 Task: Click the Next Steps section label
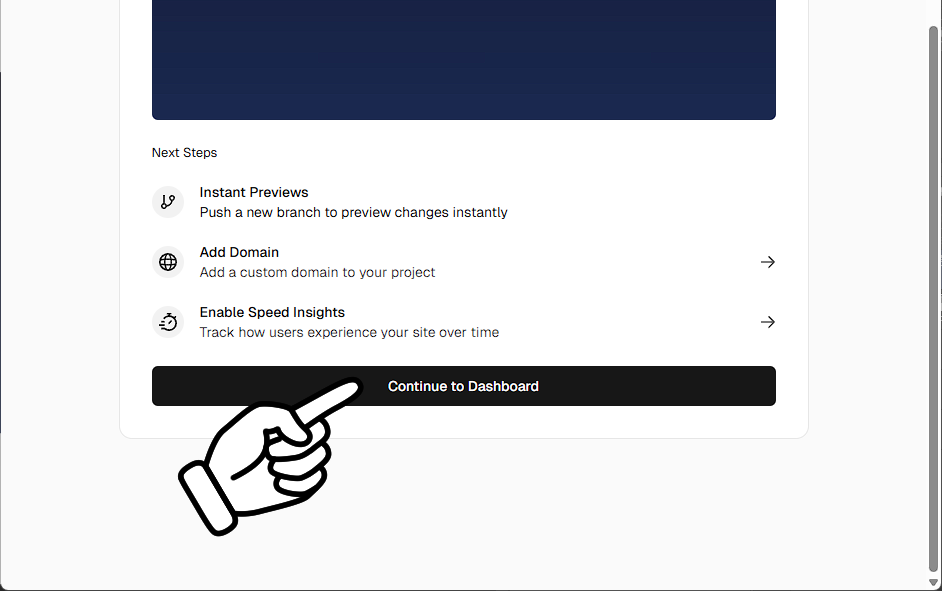184,153
